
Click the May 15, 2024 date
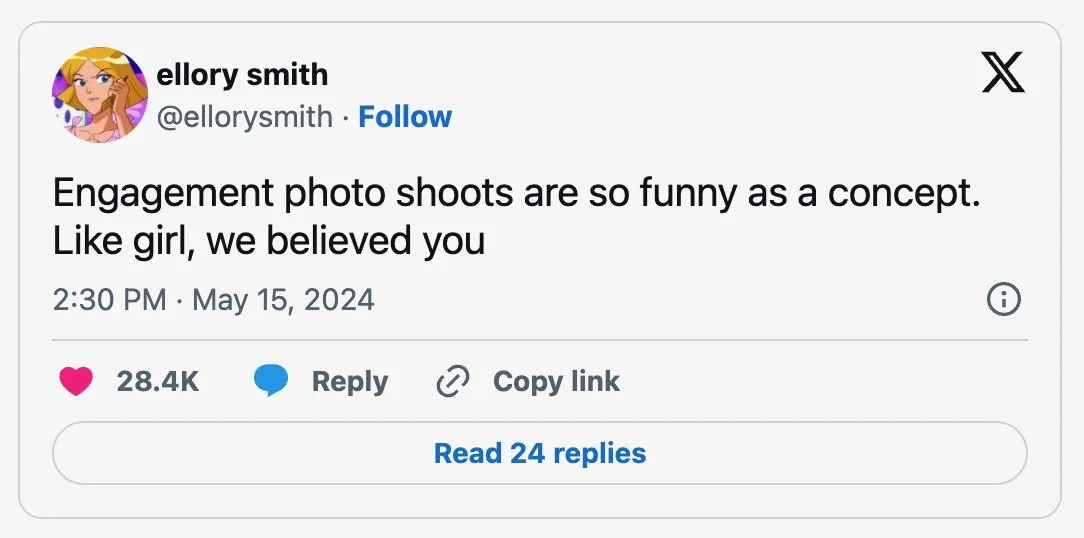283,299
